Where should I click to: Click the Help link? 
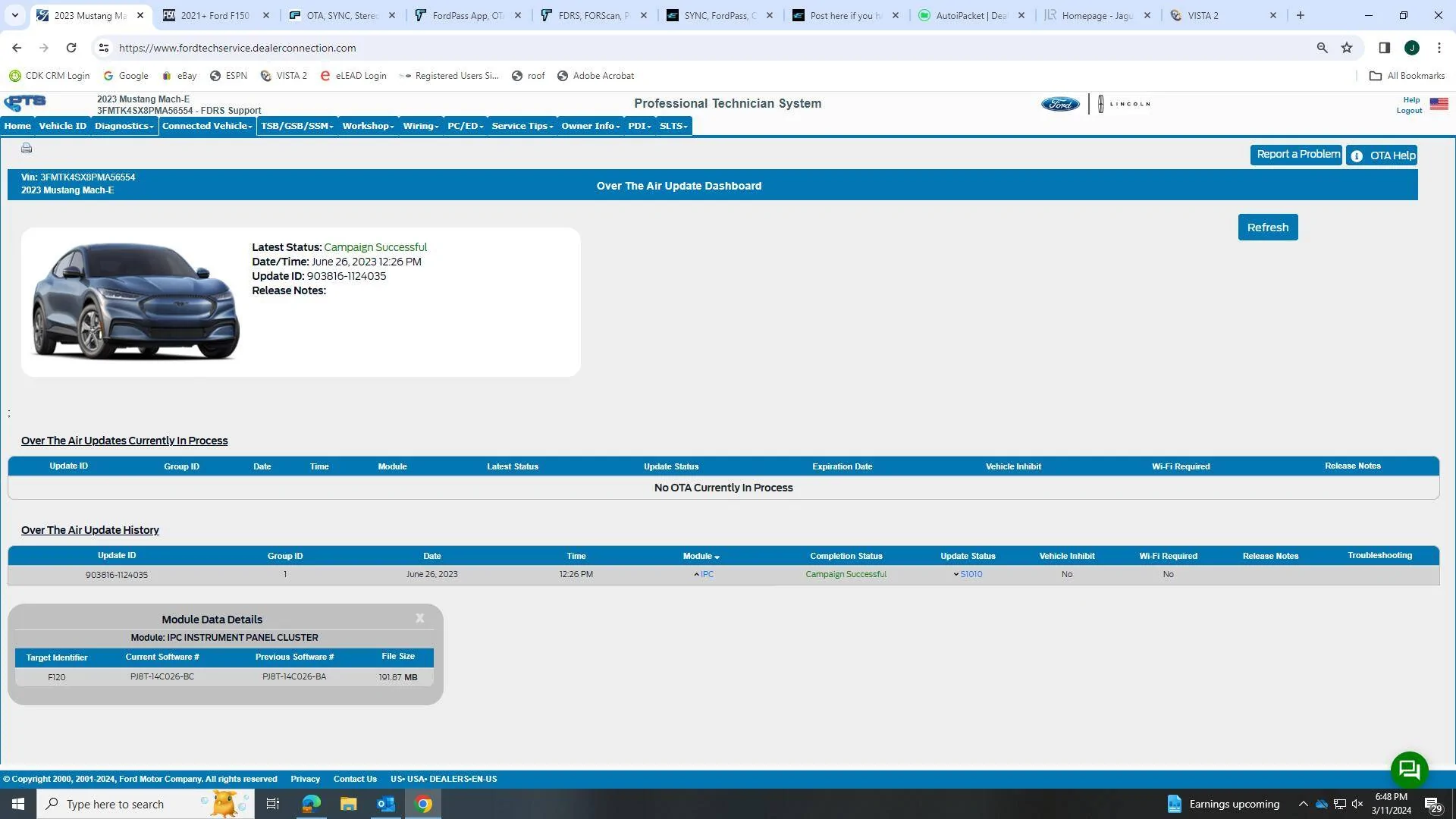(1411, 100)
